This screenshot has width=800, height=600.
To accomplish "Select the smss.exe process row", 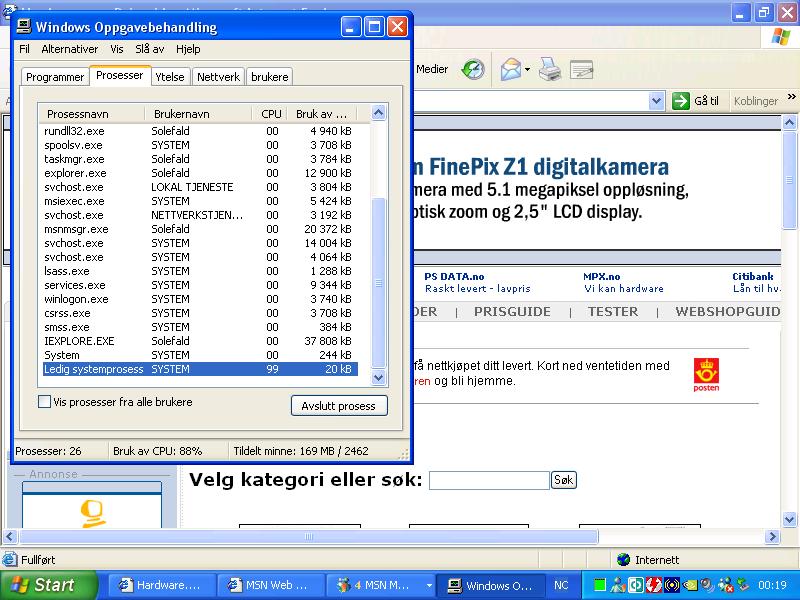I will (x=200, y=327).
